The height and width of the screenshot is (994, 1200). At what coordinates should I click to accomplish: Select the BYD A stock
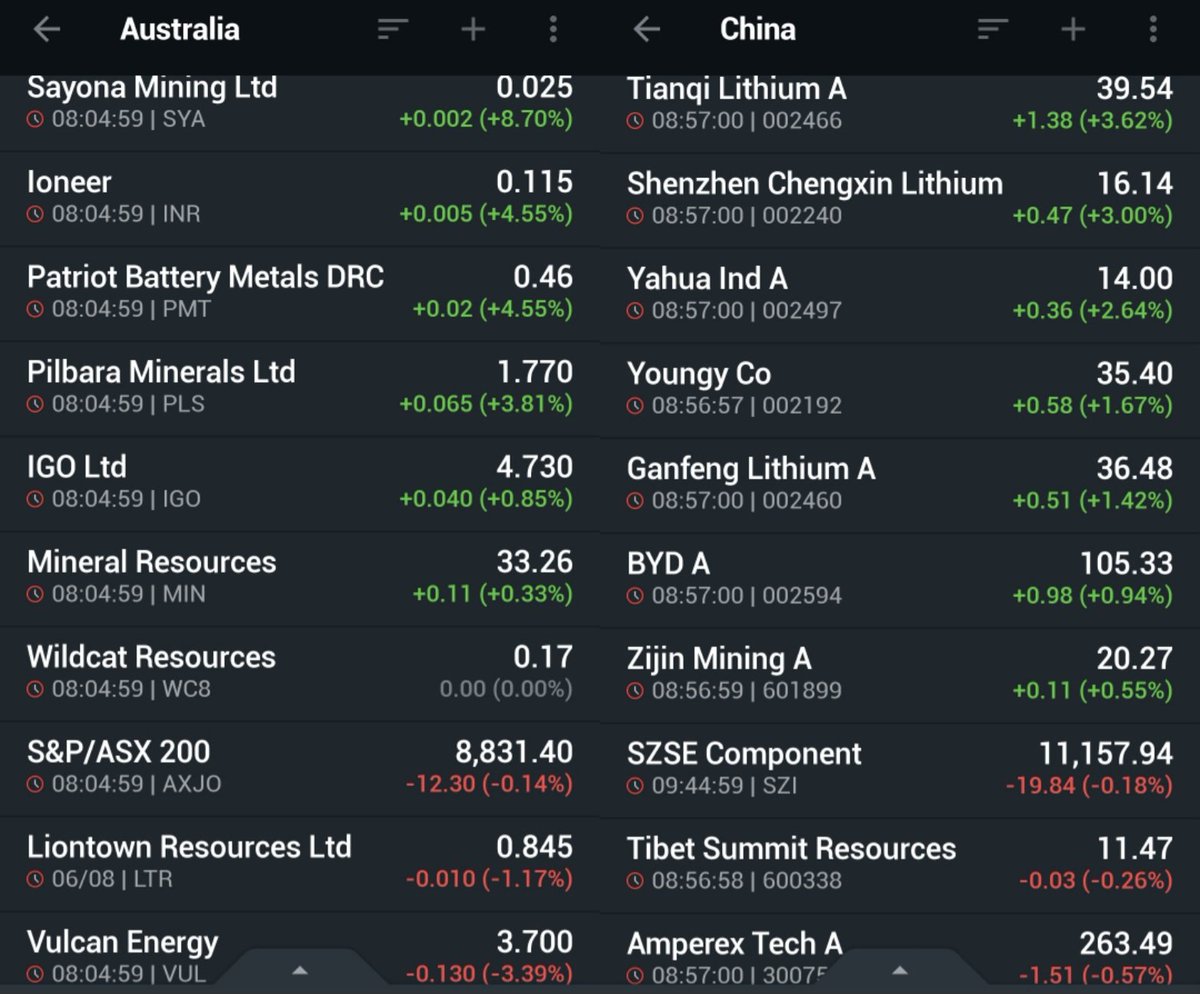click(x=900, y=580)
